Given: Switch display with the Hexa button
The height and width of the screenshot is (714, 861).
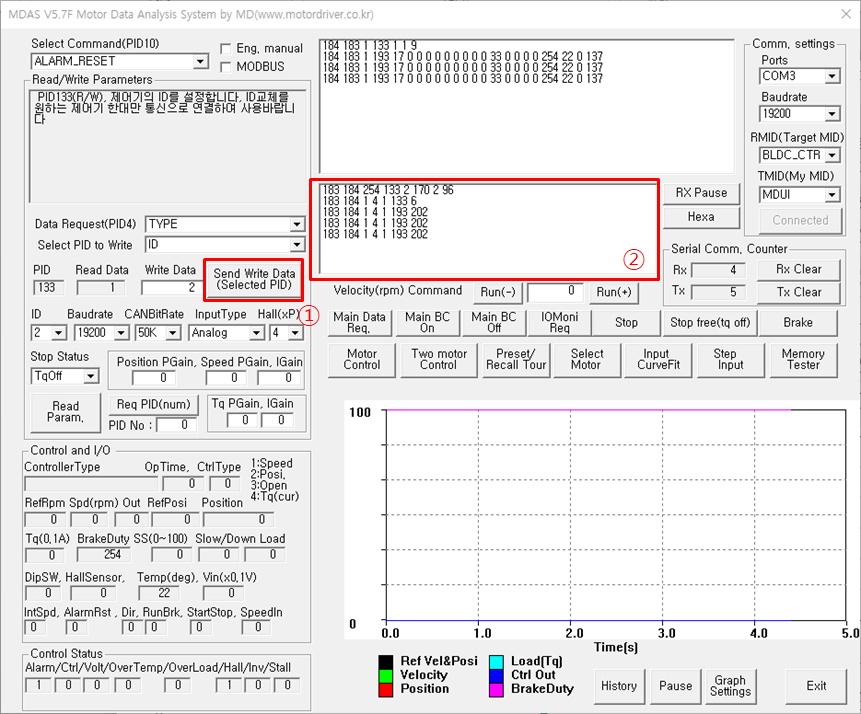Looking at the screenshot, I should [x=701, y=216].
